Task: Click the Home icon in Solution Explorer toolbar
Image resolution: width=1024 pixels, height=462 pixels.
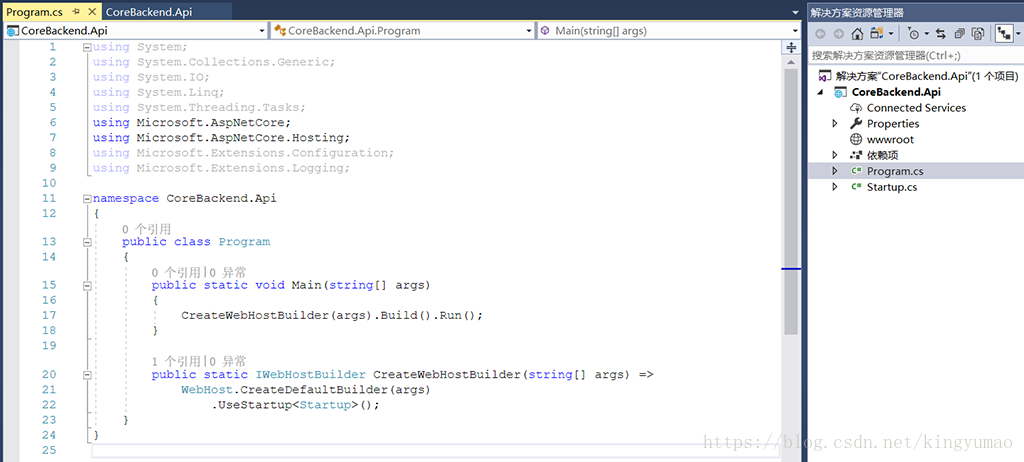Action: pyautogui.click(x=857, y=34)
